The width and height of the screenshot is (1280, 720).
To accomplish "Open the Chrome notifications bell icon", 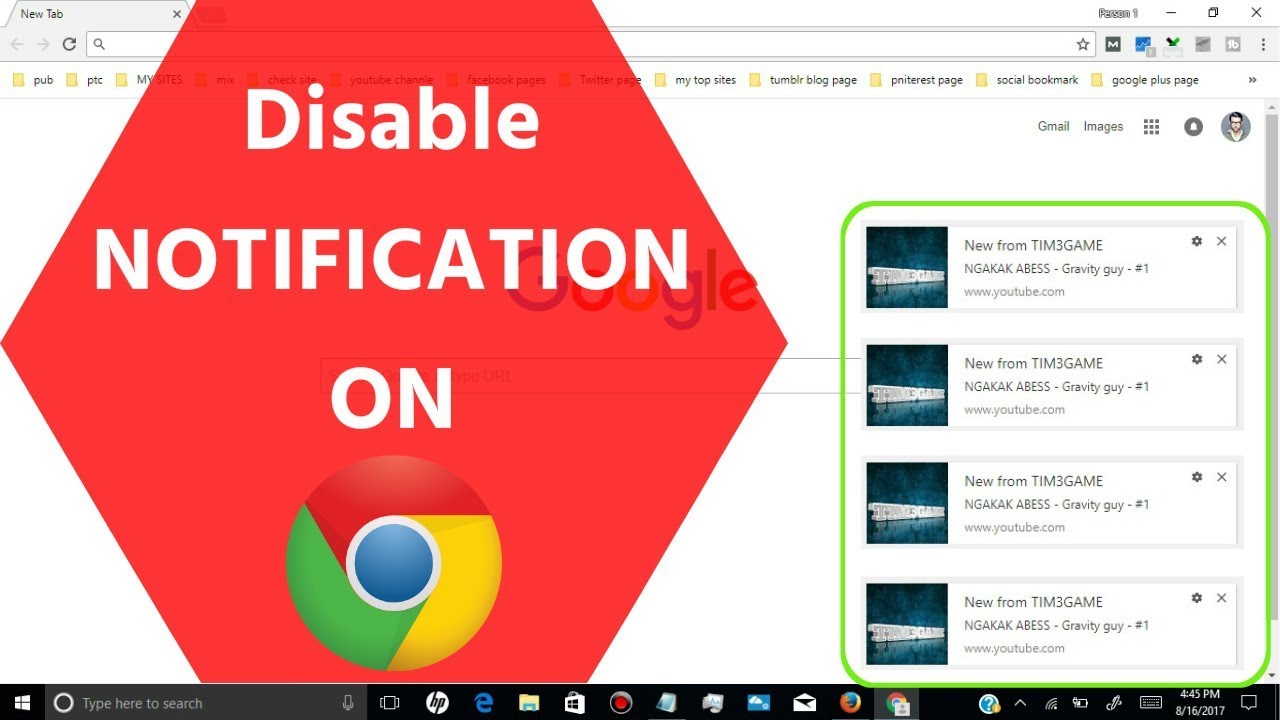I will 1193,126.
